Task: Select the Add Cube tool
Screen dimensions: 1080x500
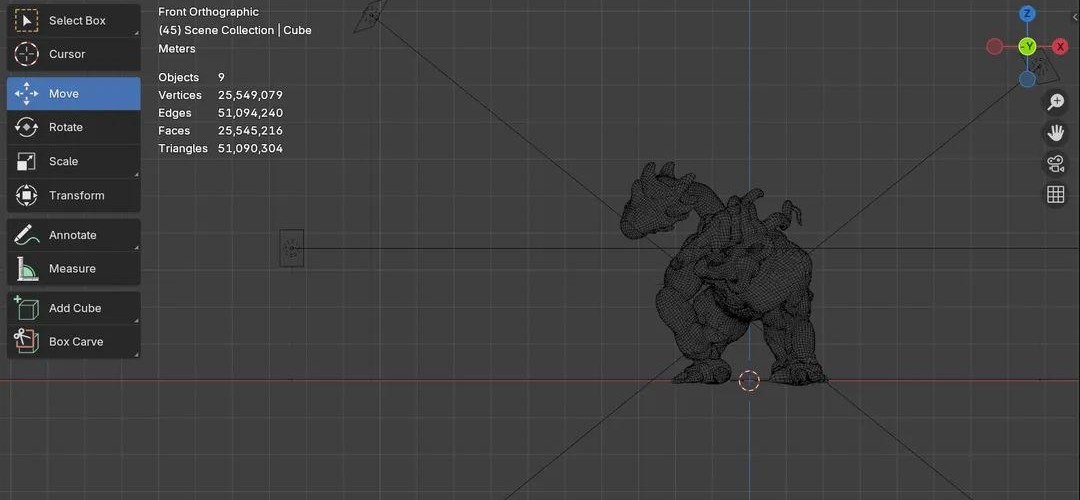Action: pos(73,308)
